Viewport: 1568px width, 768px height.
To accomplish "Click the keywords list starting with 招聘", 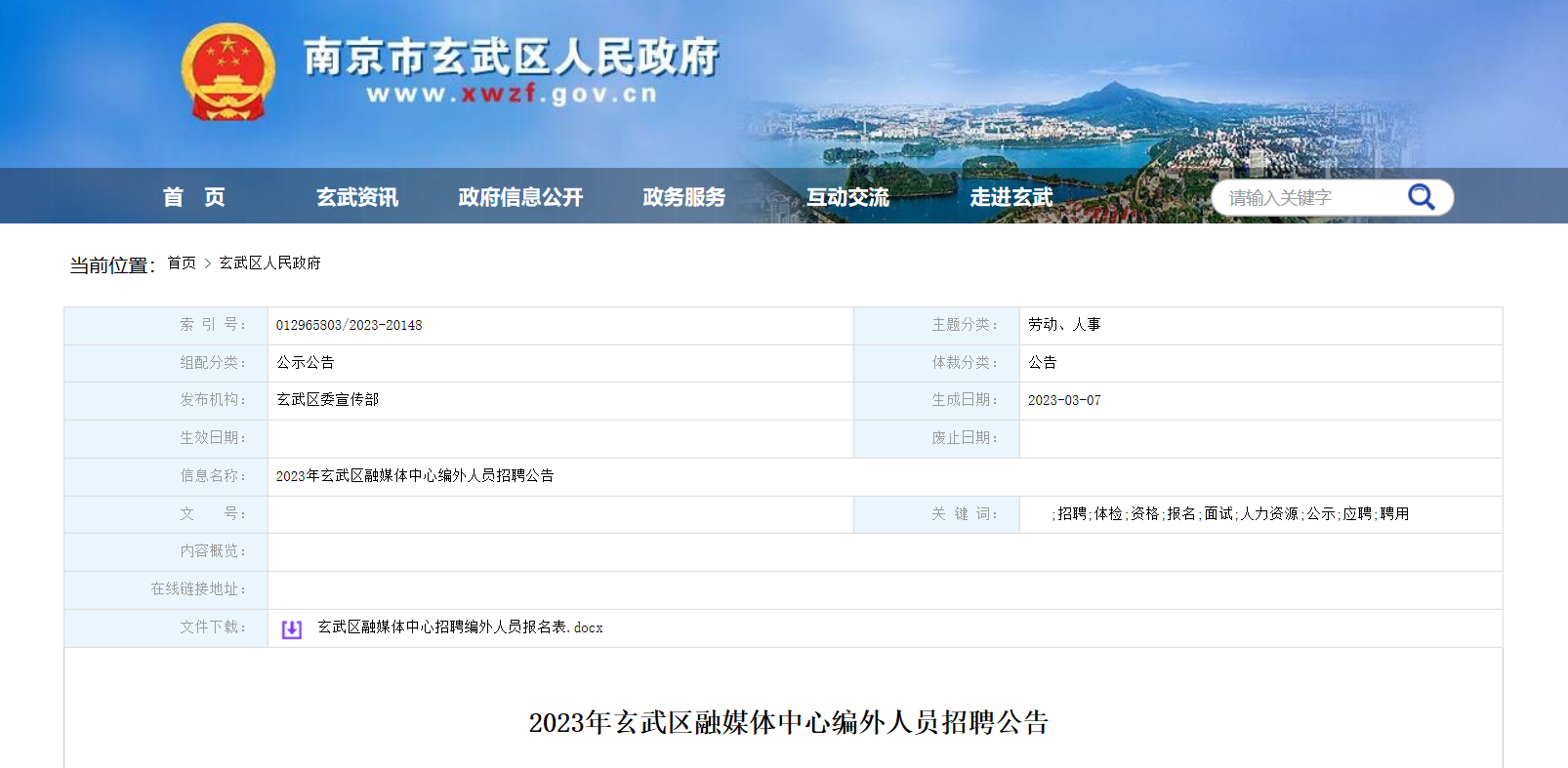I will pos(1230,514).
